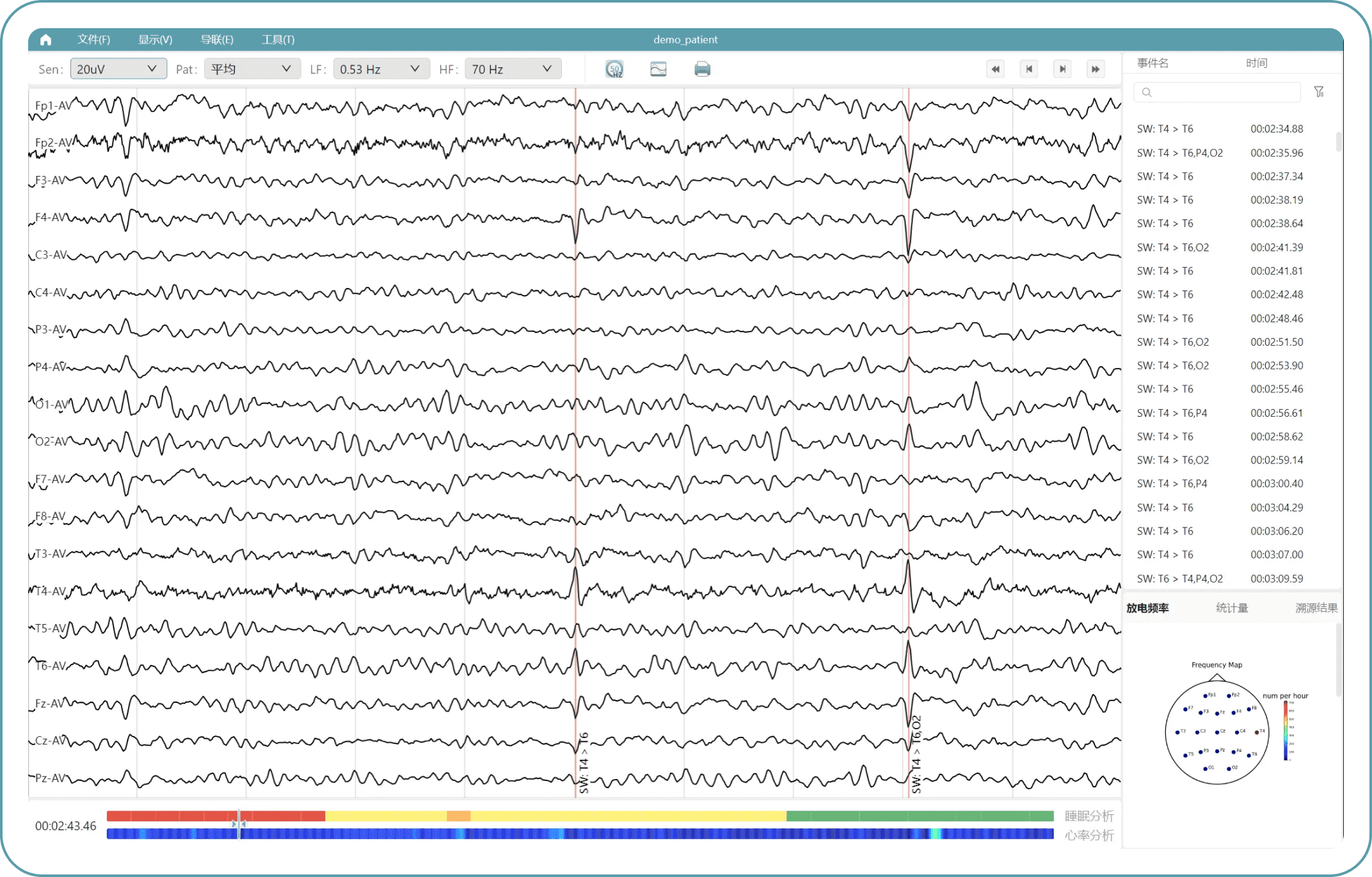Sort by 时间 column header
The image size is (1372, 877).
[1257, 63]
